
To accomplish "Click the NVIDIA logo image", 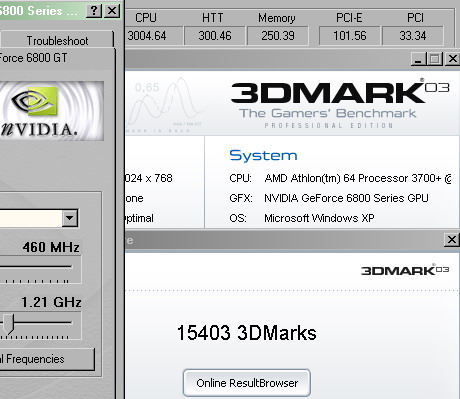I will [x=52, y=111].
